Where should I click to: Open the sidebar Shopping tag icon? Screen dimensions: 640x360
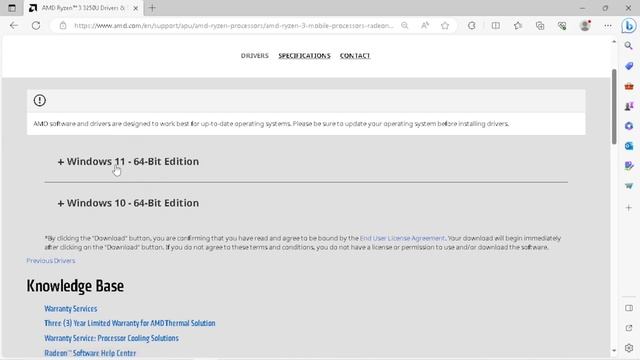629,66
